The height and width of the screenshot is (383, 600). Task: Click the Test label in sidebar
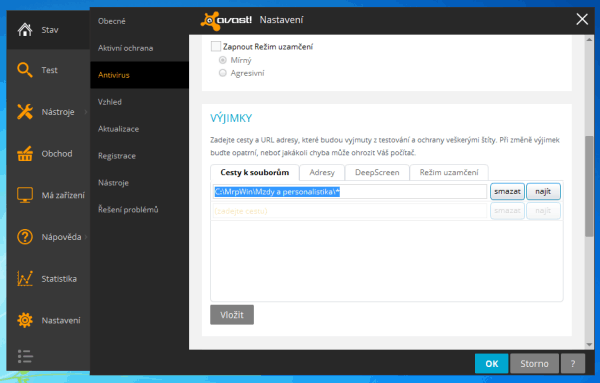coord(49,70)
